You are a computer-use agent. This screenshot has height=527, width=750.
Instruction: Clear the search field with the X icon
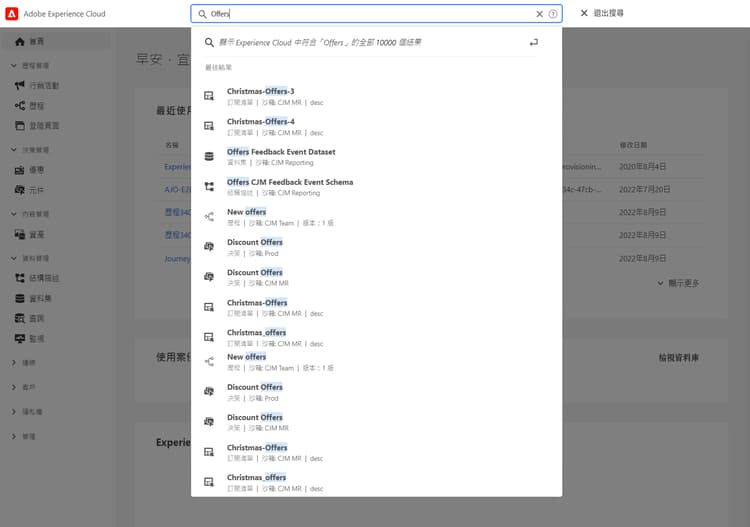(540, 14)
